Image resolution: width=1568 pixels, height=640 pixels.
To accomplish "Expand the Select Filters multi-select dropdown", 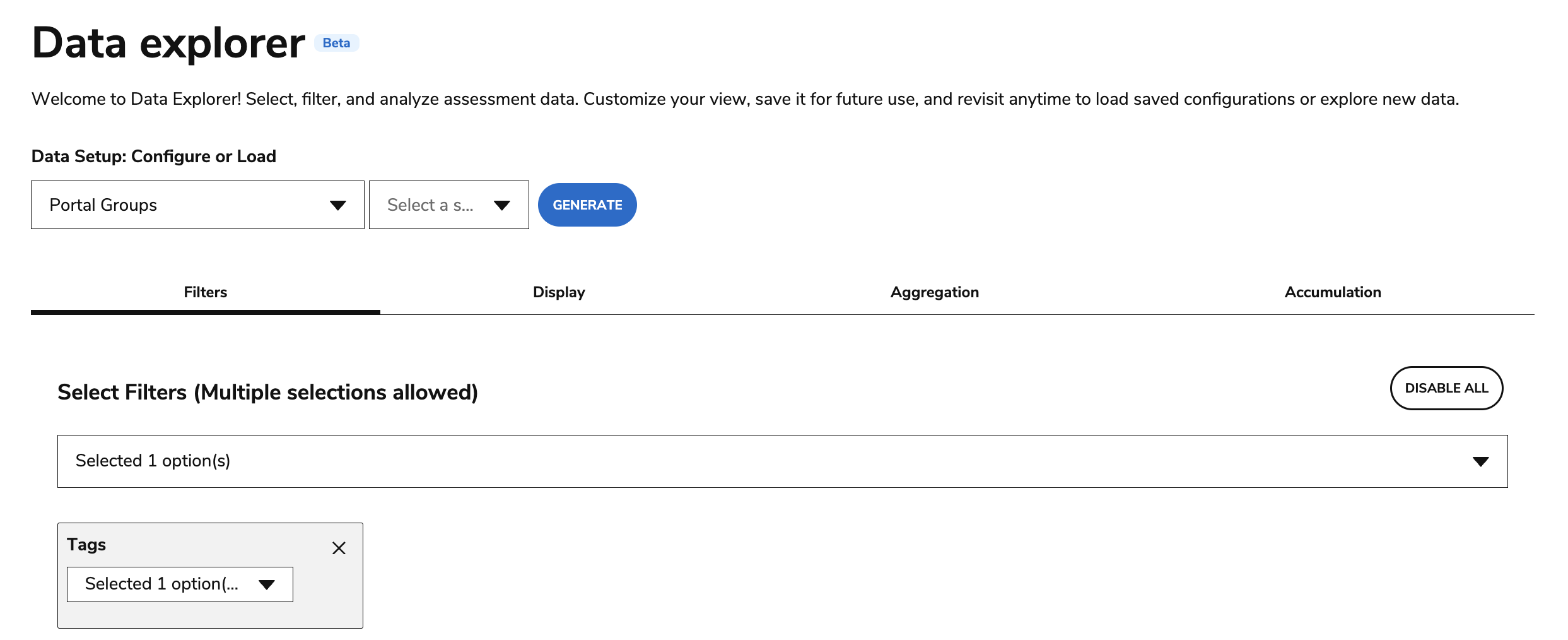I will [x=782, y=461].
